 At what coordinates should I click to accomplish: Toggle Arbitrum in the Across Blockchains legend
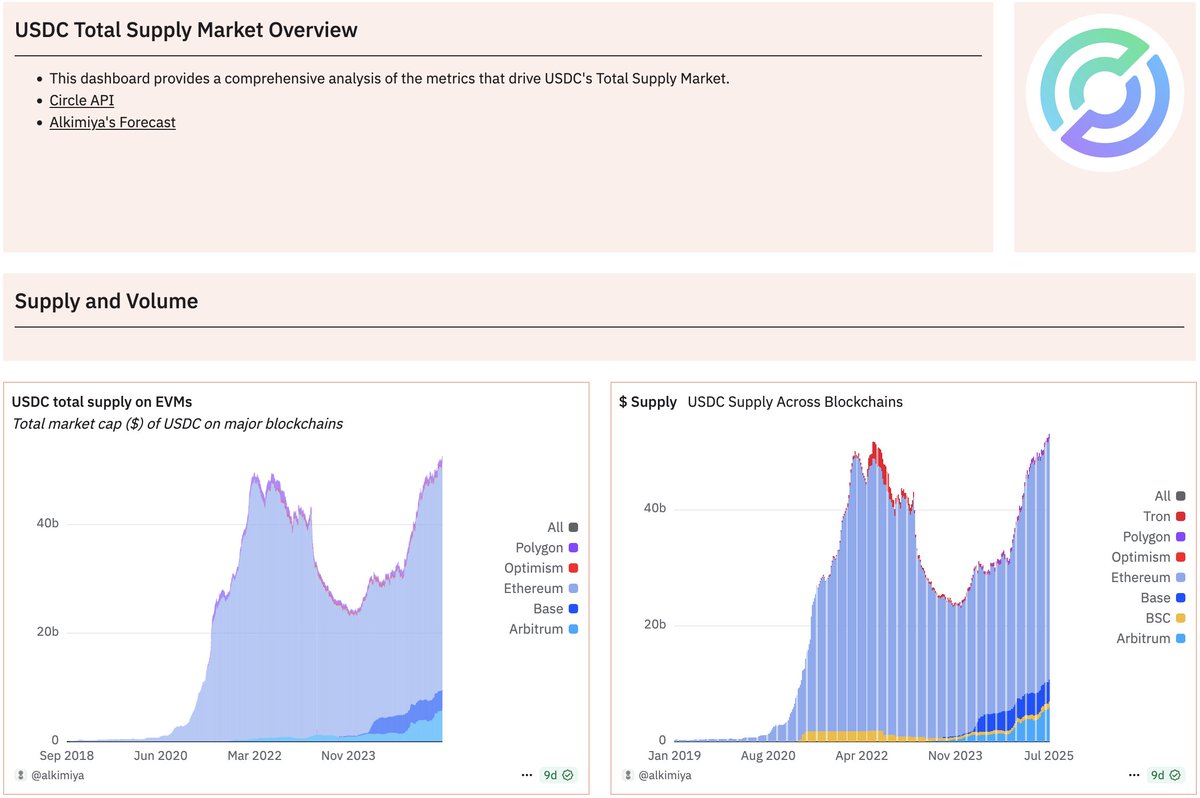(x=1151, y=638)
